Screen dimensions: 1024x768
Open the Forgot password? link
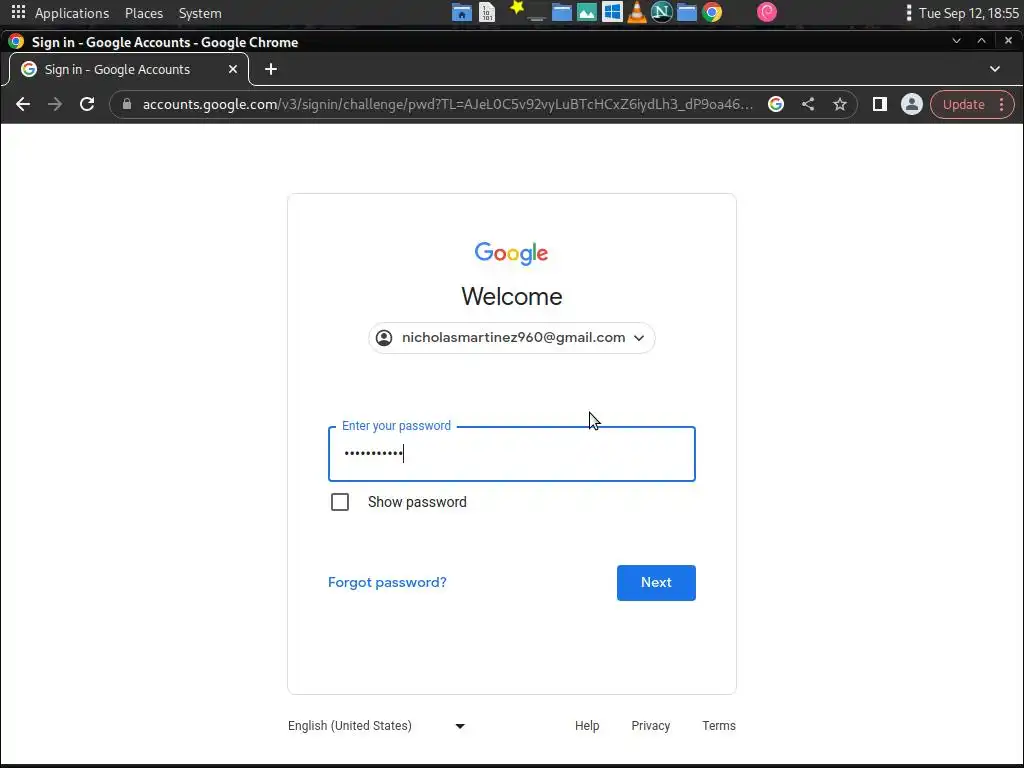coord(387,583)
